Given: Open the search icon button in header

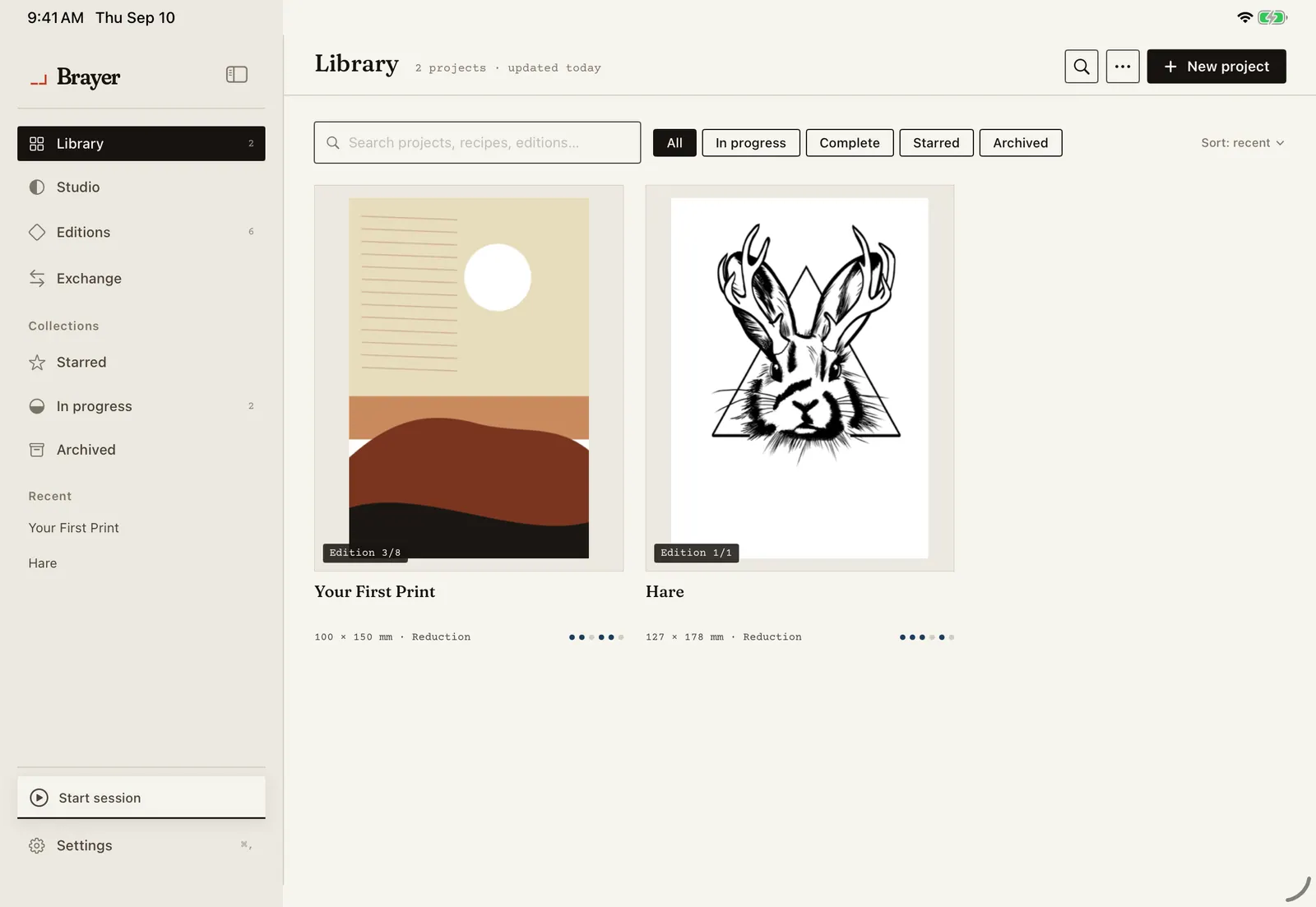Looking at the screenshot, I should [1081, 67].
